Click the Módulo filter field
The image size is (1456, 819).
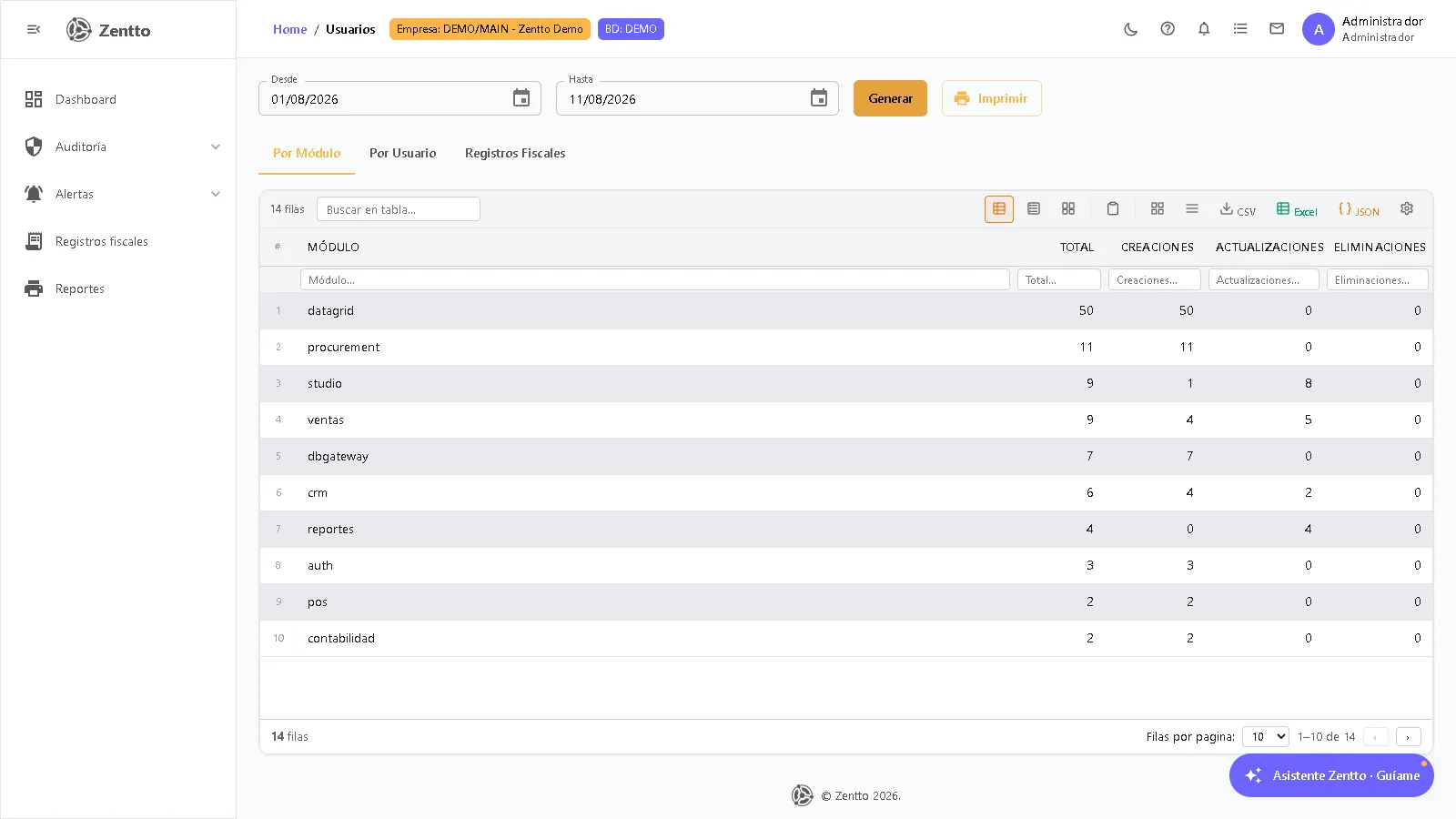[655, 279]
